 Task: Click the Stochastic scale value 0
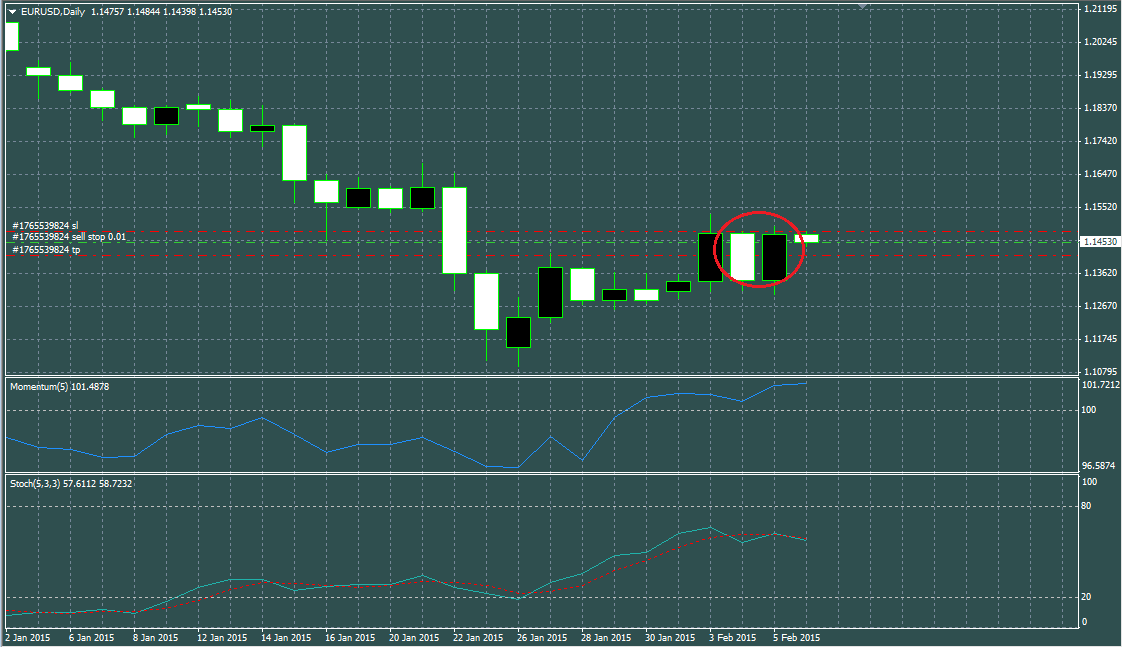1084,622
